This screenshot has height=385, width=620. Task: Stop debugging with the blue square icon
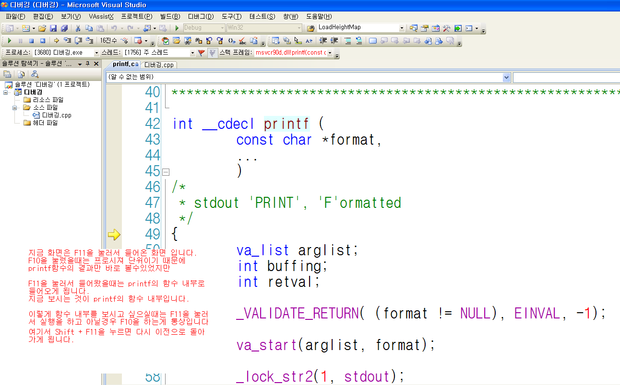31,41
